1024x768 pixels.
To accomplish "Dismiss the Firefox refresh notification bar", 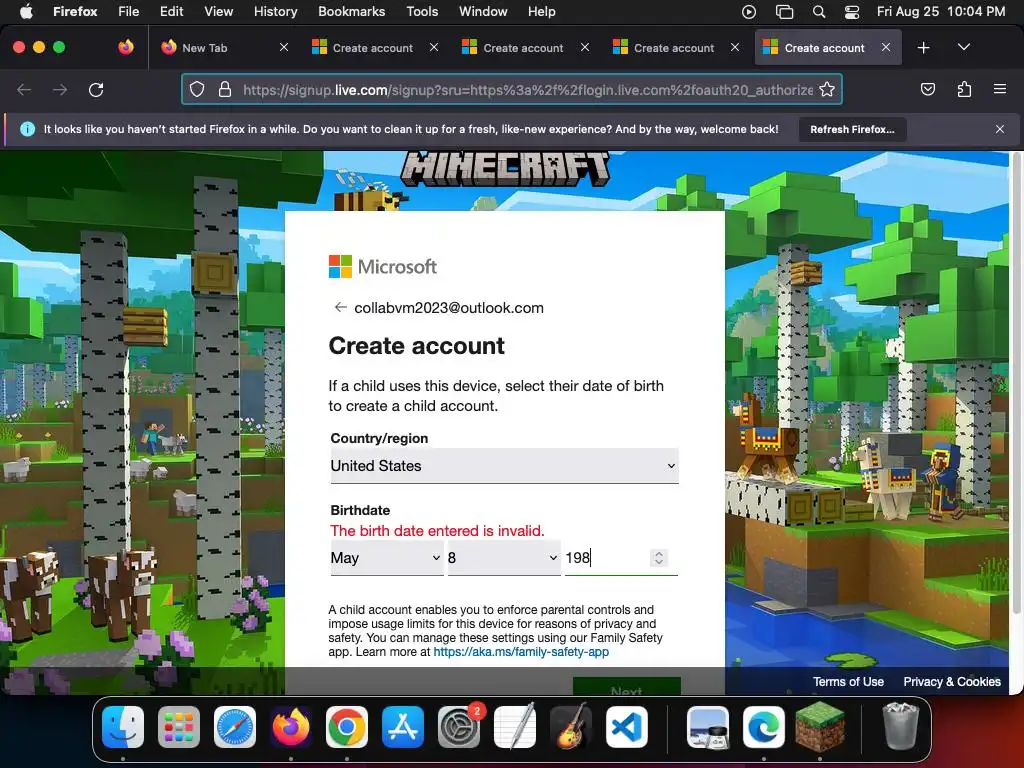I will pyautogui.click(x=999, y=129).
